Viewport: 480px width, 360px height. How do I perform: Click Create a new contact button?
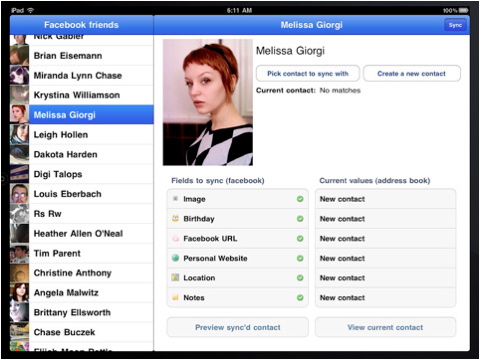tap(412, 73)
